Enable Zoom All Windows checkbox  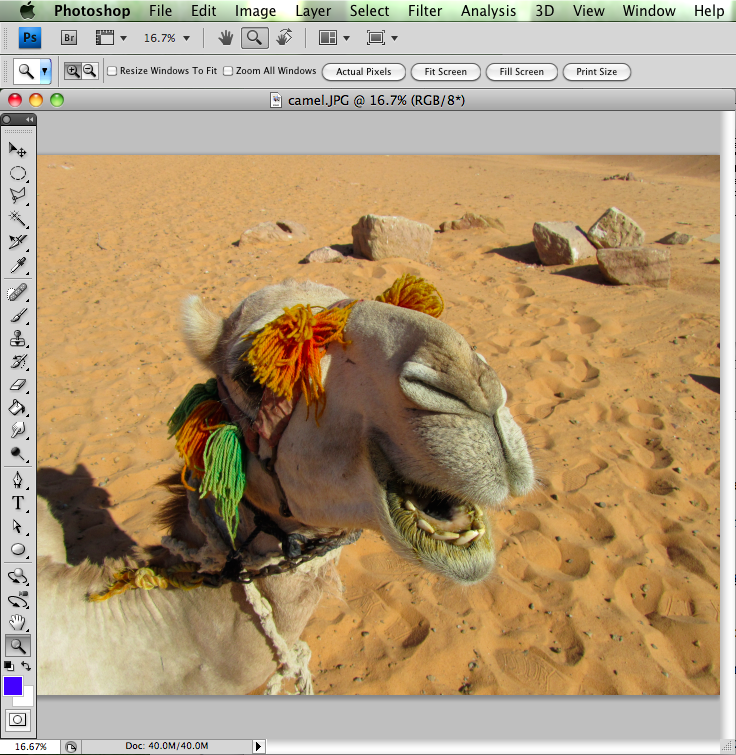(x=228, y=71)
